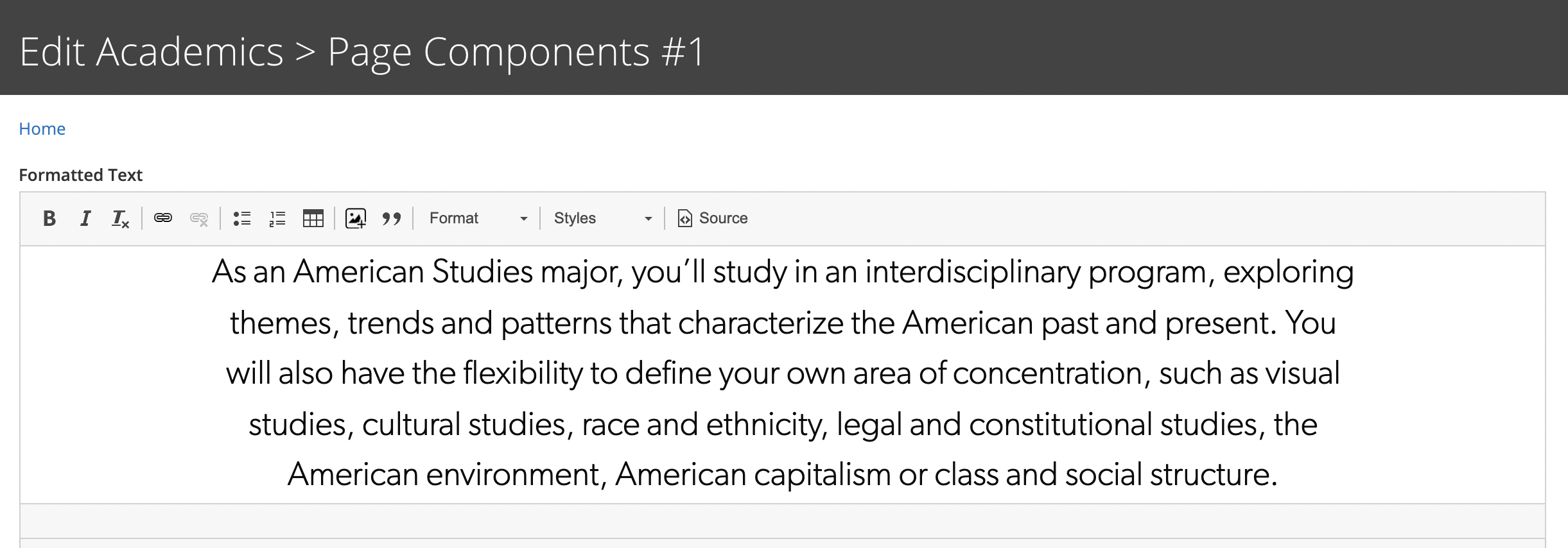The height and width of the screenshot is (548, 1568).
Task: Switch to Source view
Action: click(x=713, y=219)
